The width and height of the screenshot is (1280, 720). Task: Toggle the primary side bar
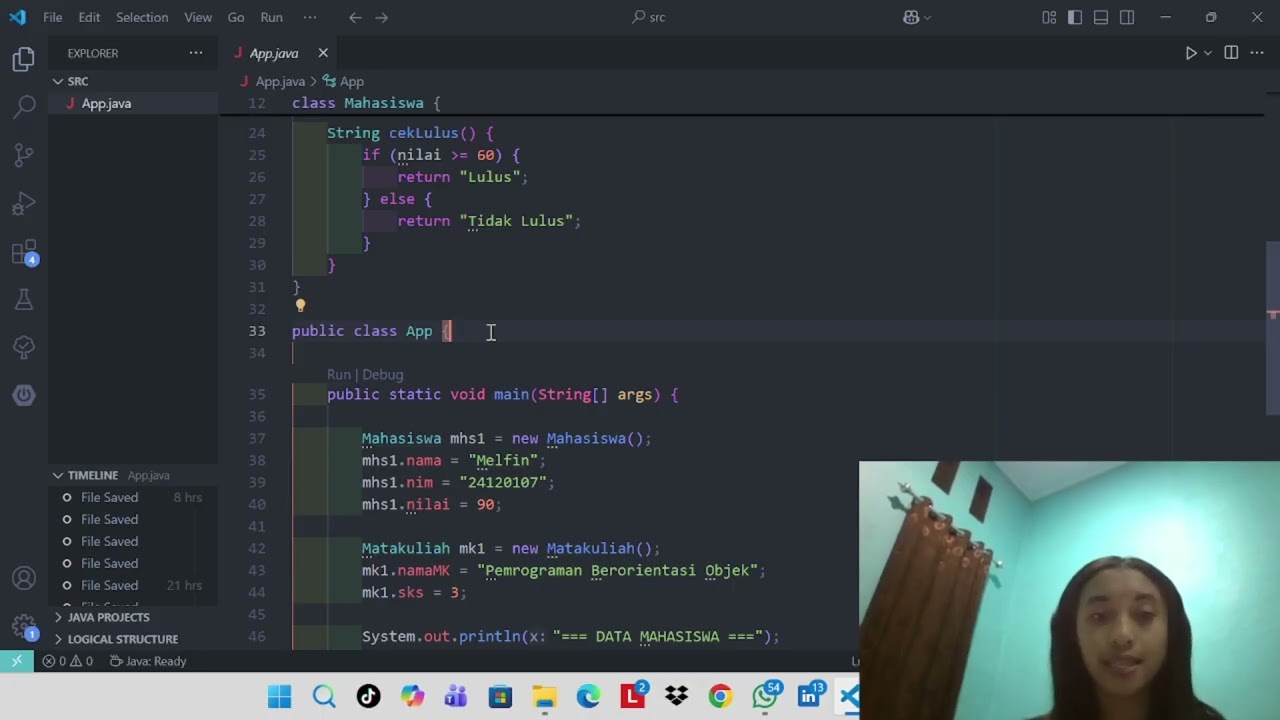point(1075,17)
